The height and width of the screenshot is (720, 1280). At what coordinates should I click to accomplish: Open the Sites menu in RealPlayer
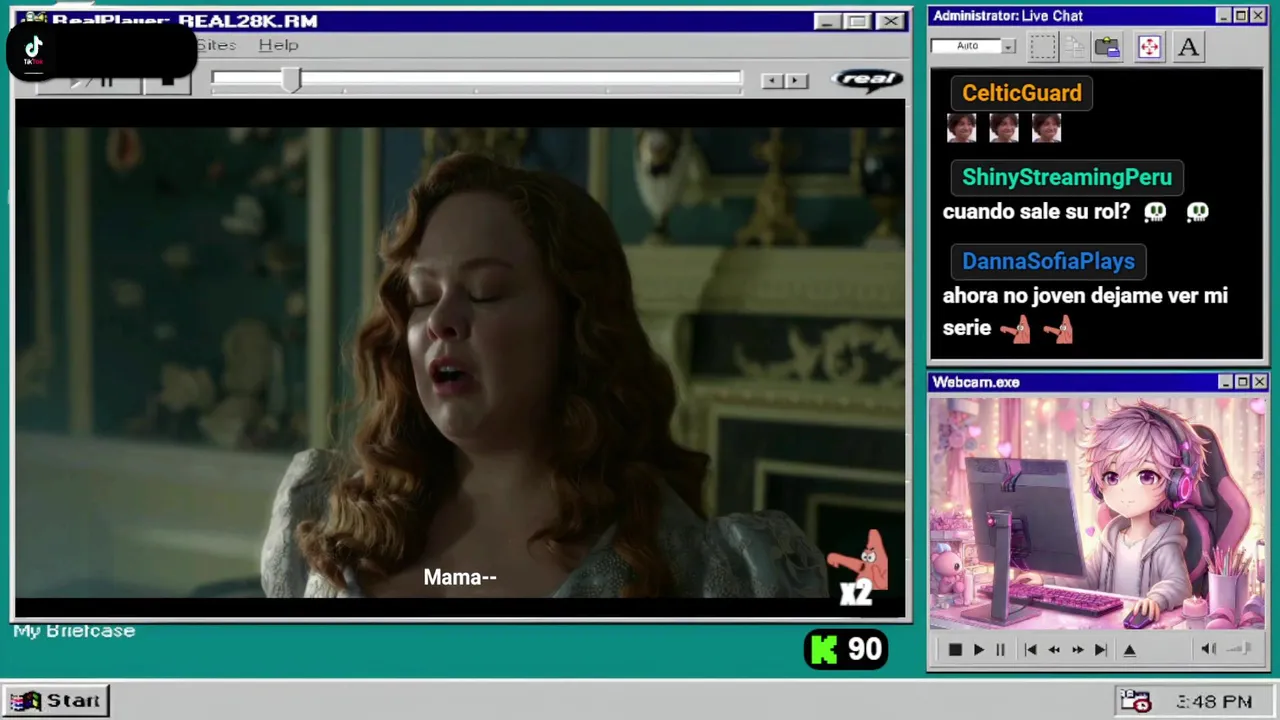point(216,45)
